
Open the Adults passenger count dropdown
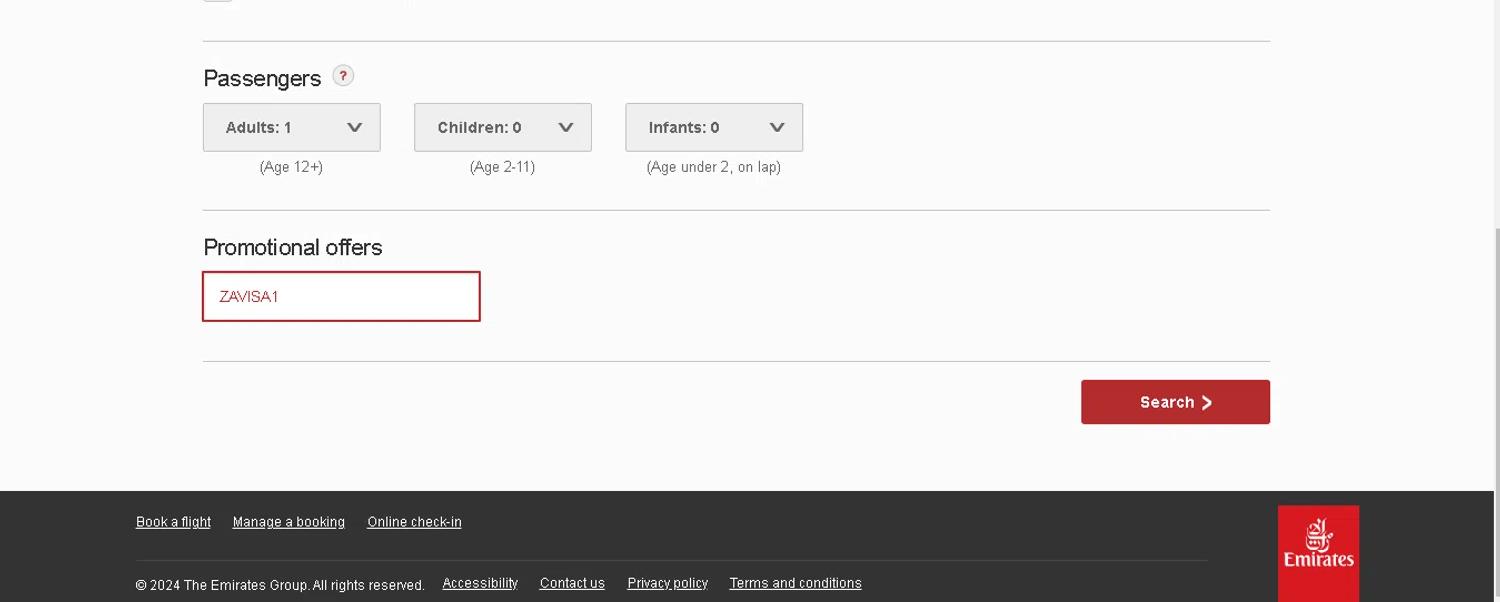tap(291, 128)
